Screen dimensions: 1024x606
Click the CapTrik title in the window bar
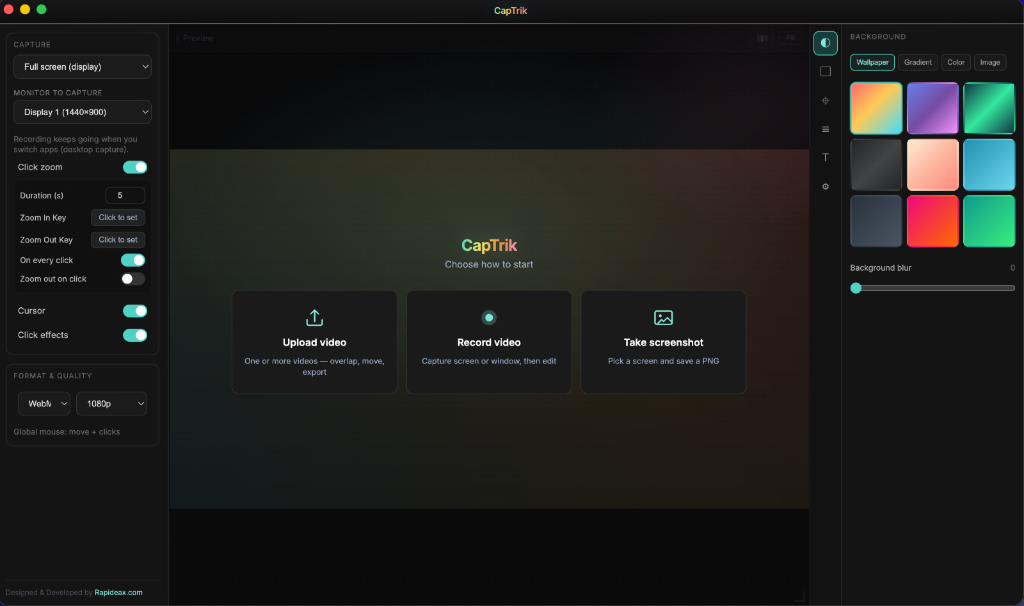[510, 10]
